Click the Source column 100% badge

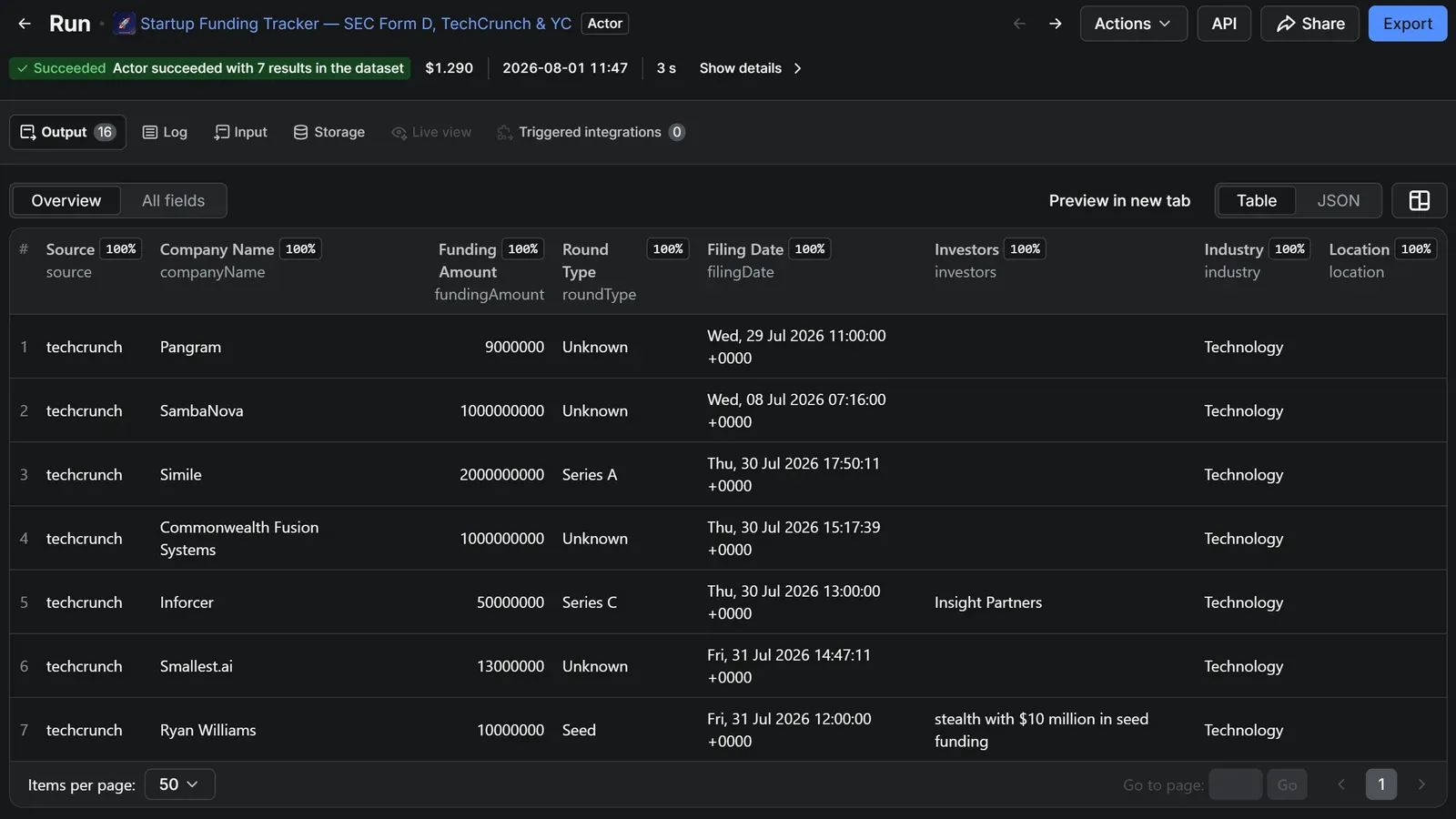click(x=121, y=249)
